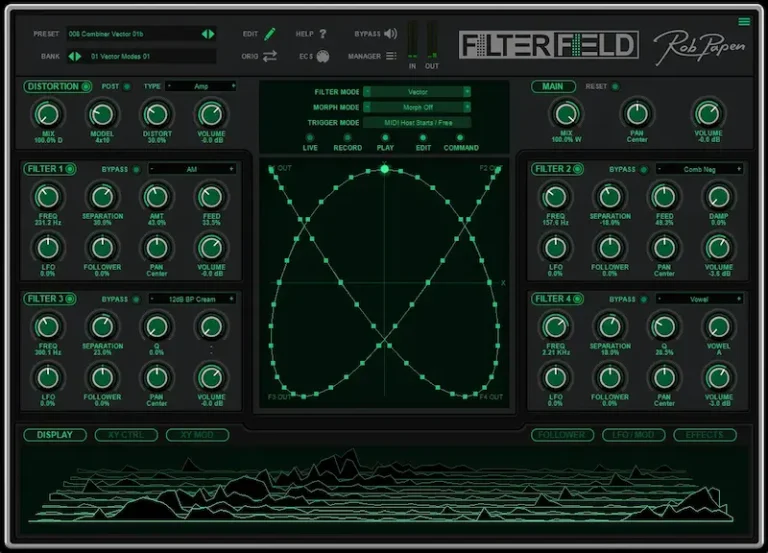This screenshot has height=553, width=768.
Task: Click the Main Pan knob
Action: tap(637, 114)
